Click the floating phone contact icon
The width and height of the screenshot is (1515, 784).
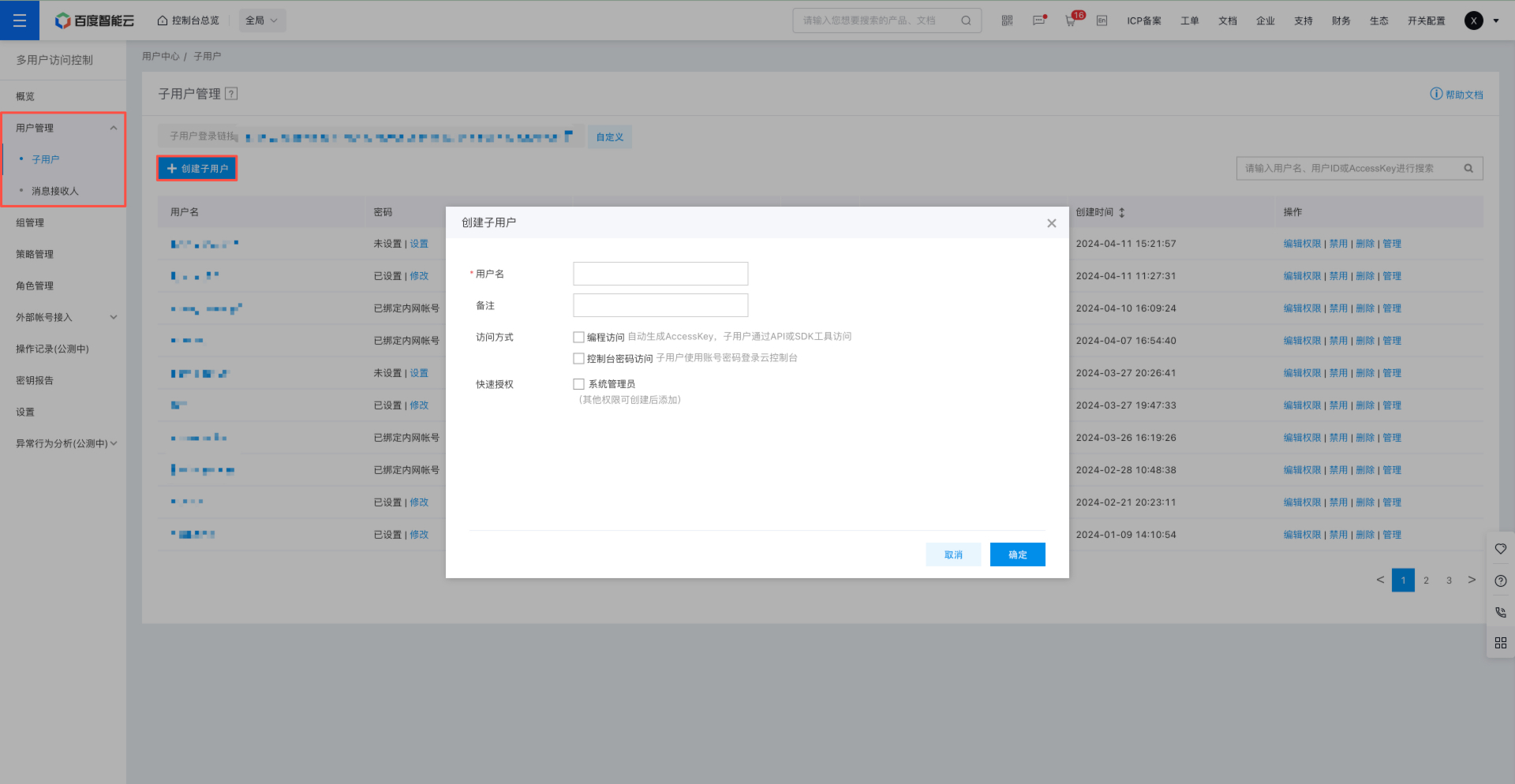coord(1501,612)
